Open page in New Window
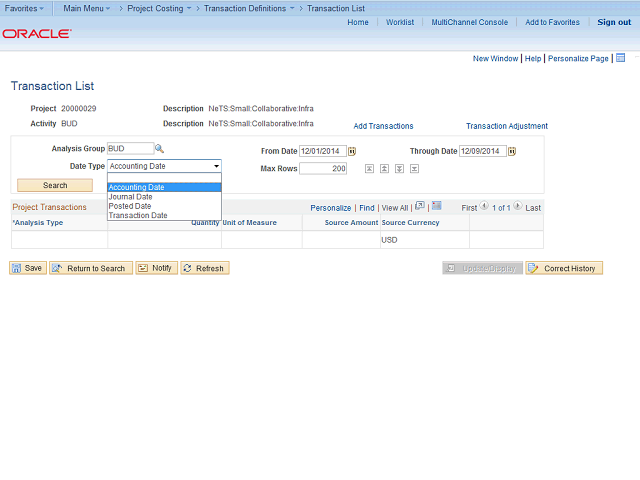 496,58
